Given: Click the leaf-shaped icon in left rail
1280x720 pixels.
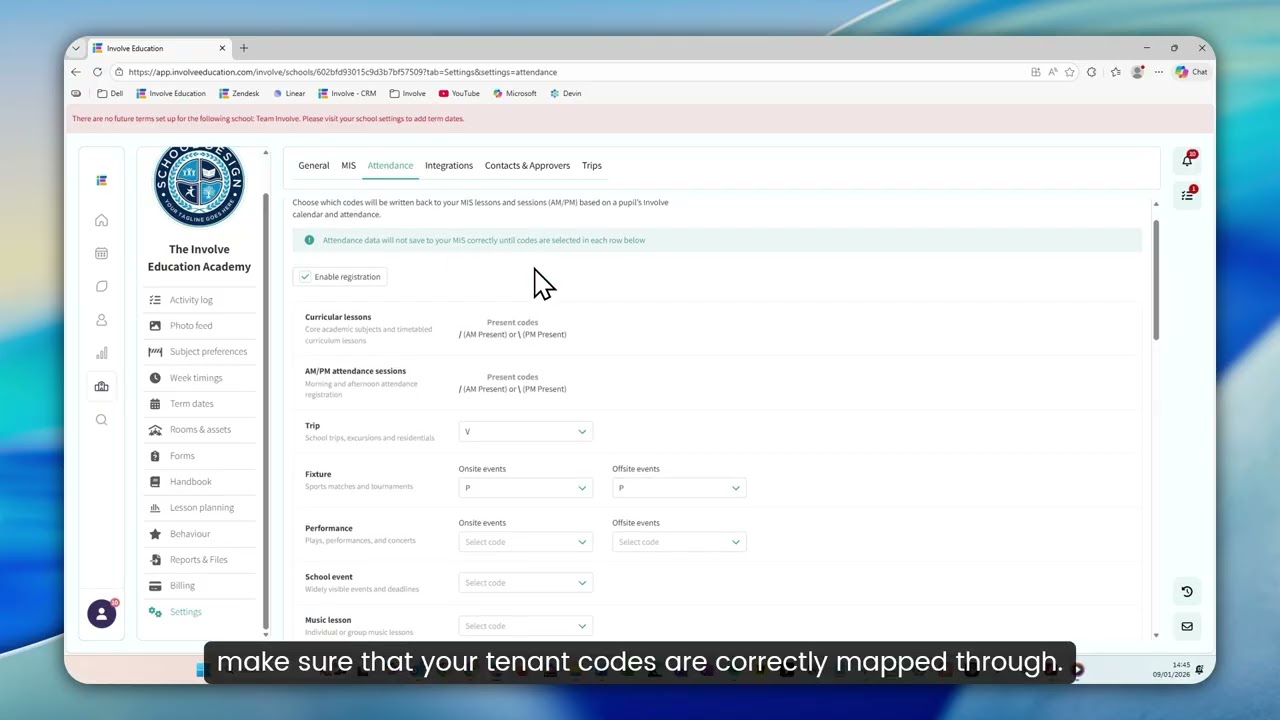Looking at the screenshot, I should (101, 286).
